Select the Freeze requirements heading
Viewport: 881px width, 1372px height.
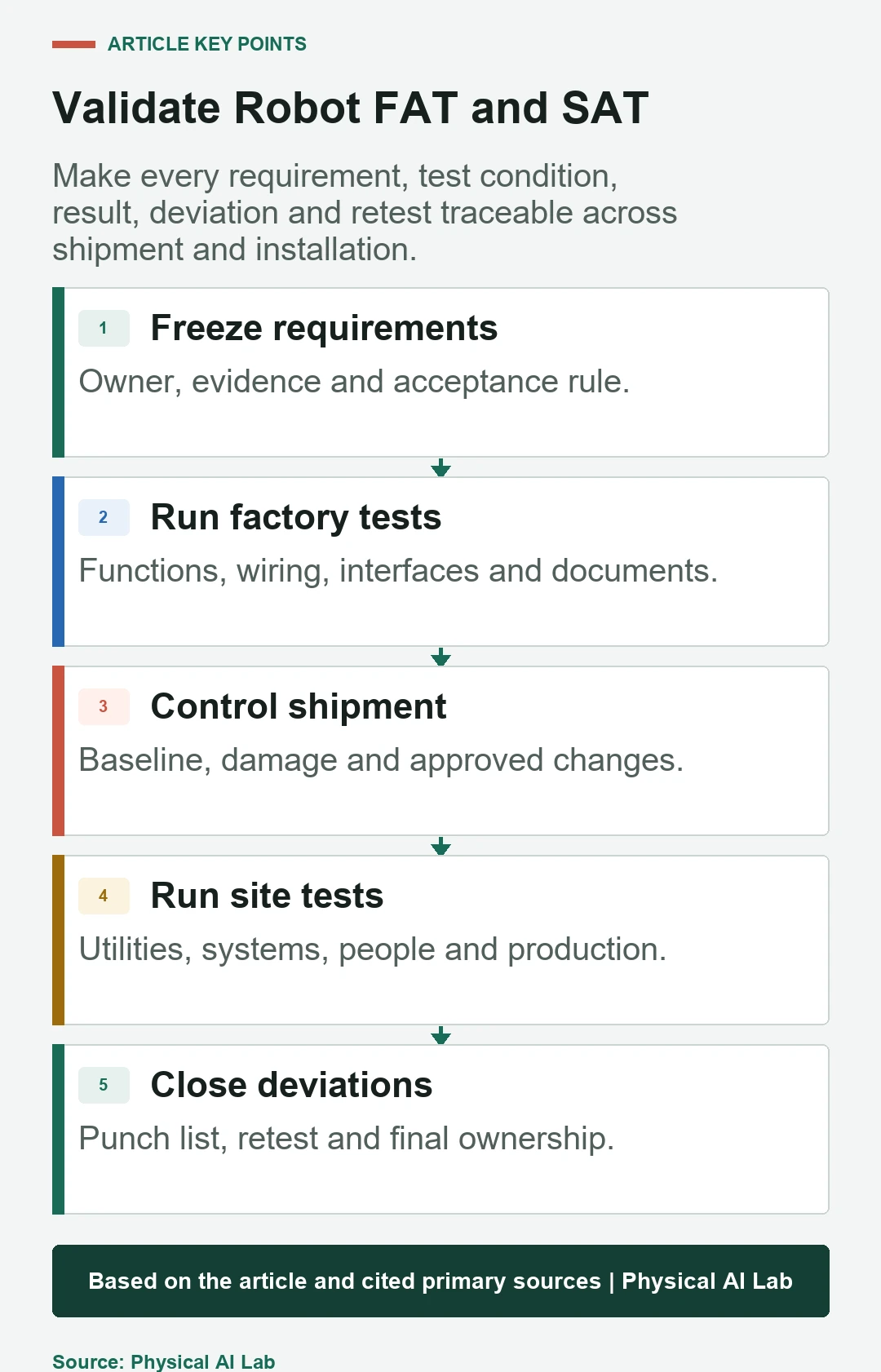324,329
